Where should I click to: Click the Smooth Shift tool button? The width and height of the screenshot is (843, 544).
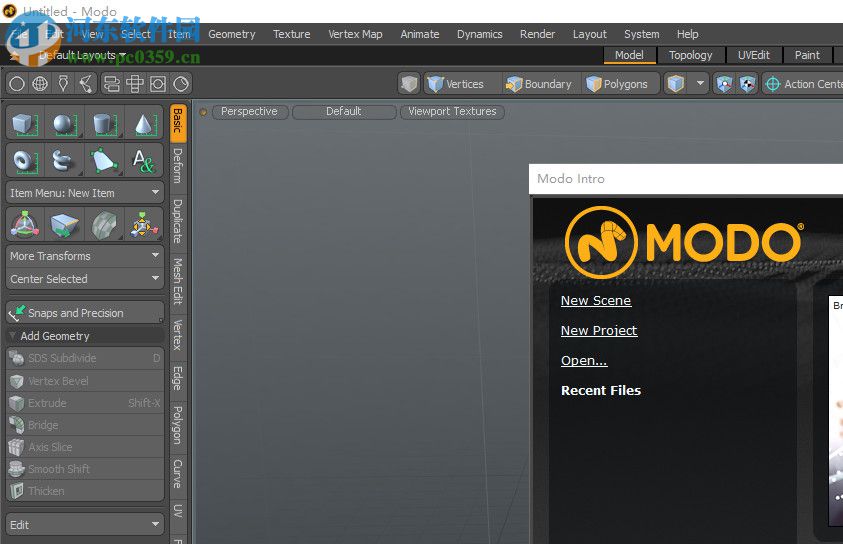point(85,469)
